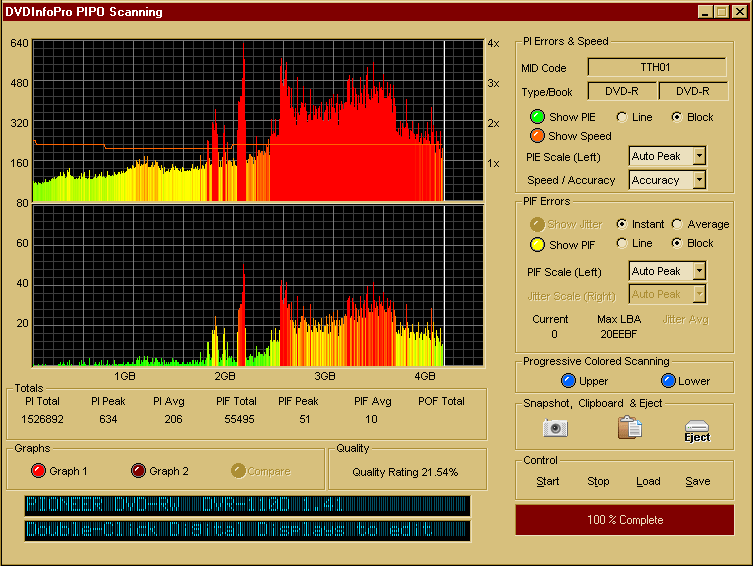Select Line radio for PIF display
The width and height of the screenshot is (753, 566).
pyautogui.click(x=622, y=244)
